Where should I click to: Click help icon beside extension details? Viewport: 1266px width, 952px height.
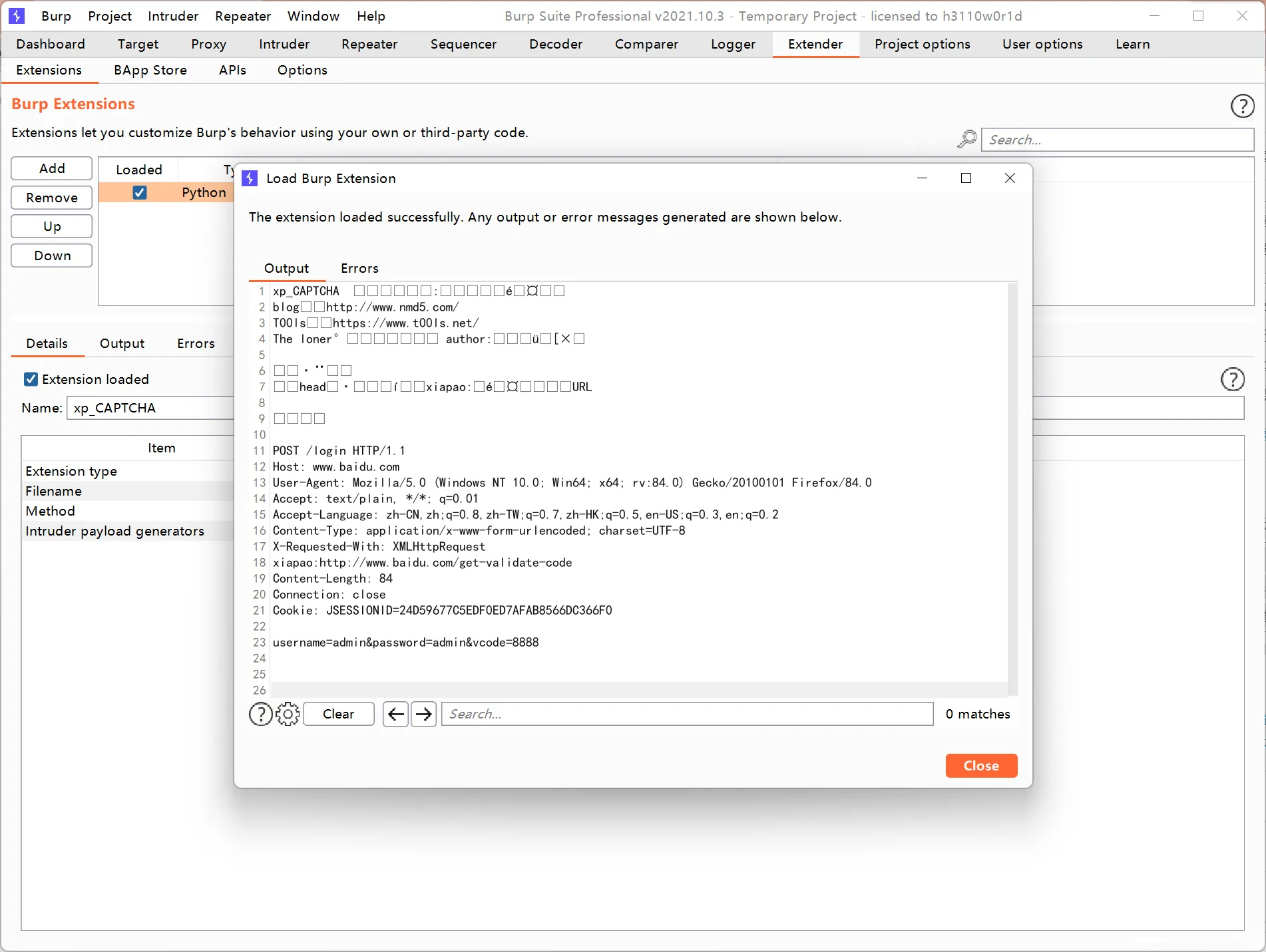click(x=1232, y=379)
